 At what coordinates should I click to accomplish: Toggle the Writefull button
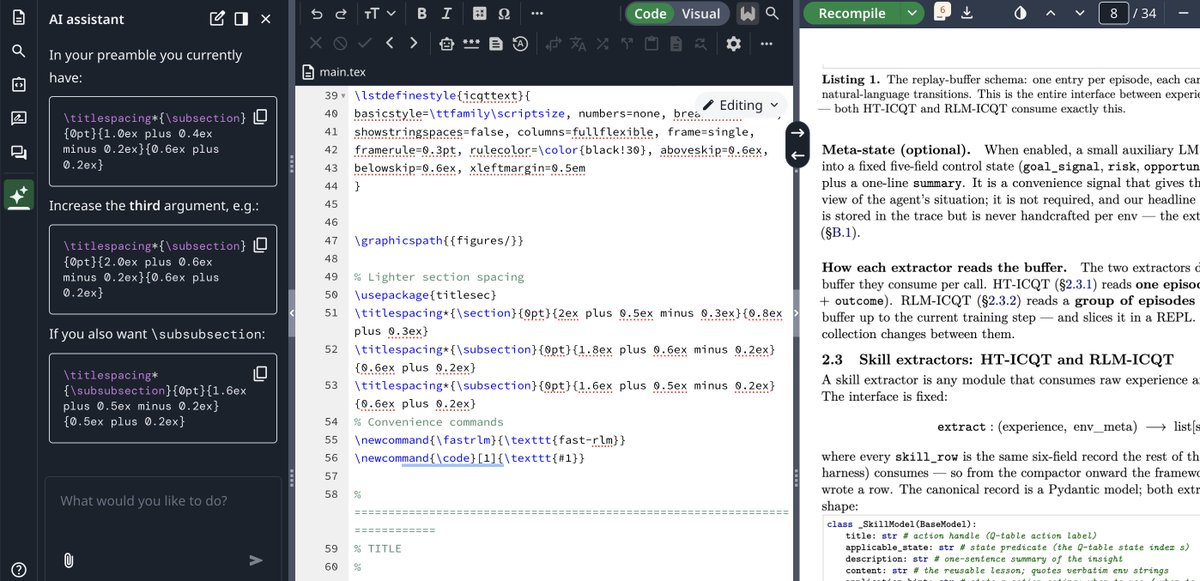(x=747, y=14)
